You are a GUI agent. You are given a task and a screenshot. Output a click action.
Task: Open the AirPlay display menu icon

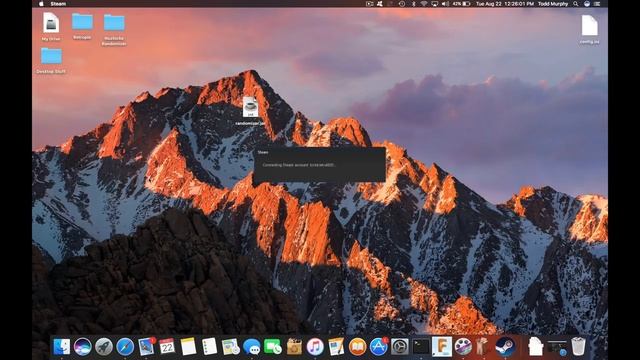(x=435, y=4)
